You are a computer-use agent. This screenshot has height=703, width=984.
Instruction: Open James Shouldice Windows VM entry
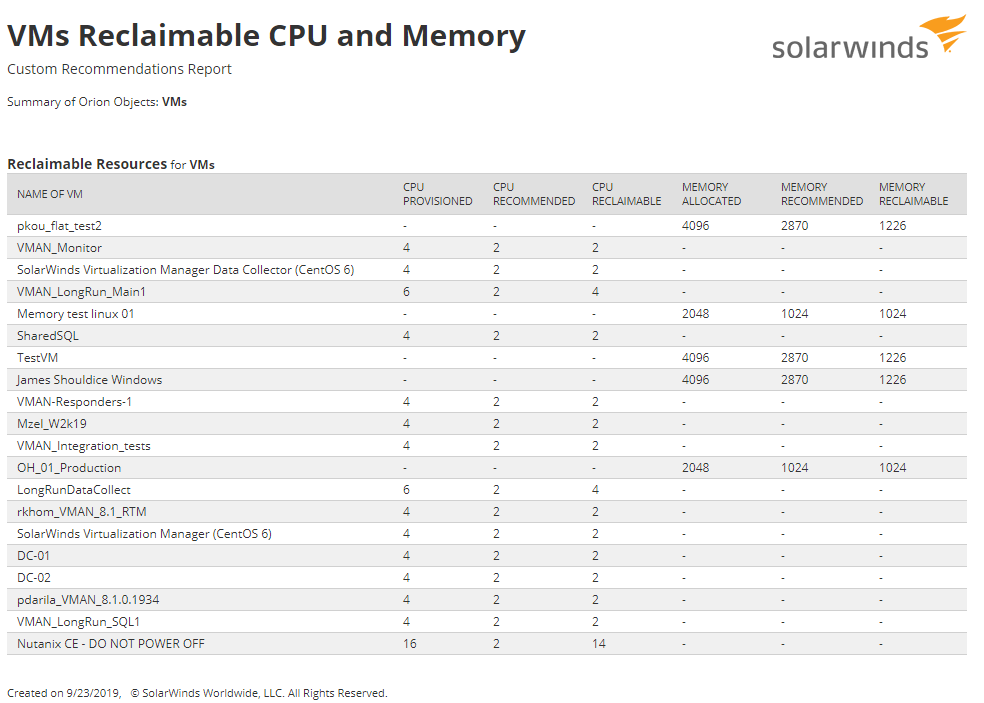pos(89,380)
